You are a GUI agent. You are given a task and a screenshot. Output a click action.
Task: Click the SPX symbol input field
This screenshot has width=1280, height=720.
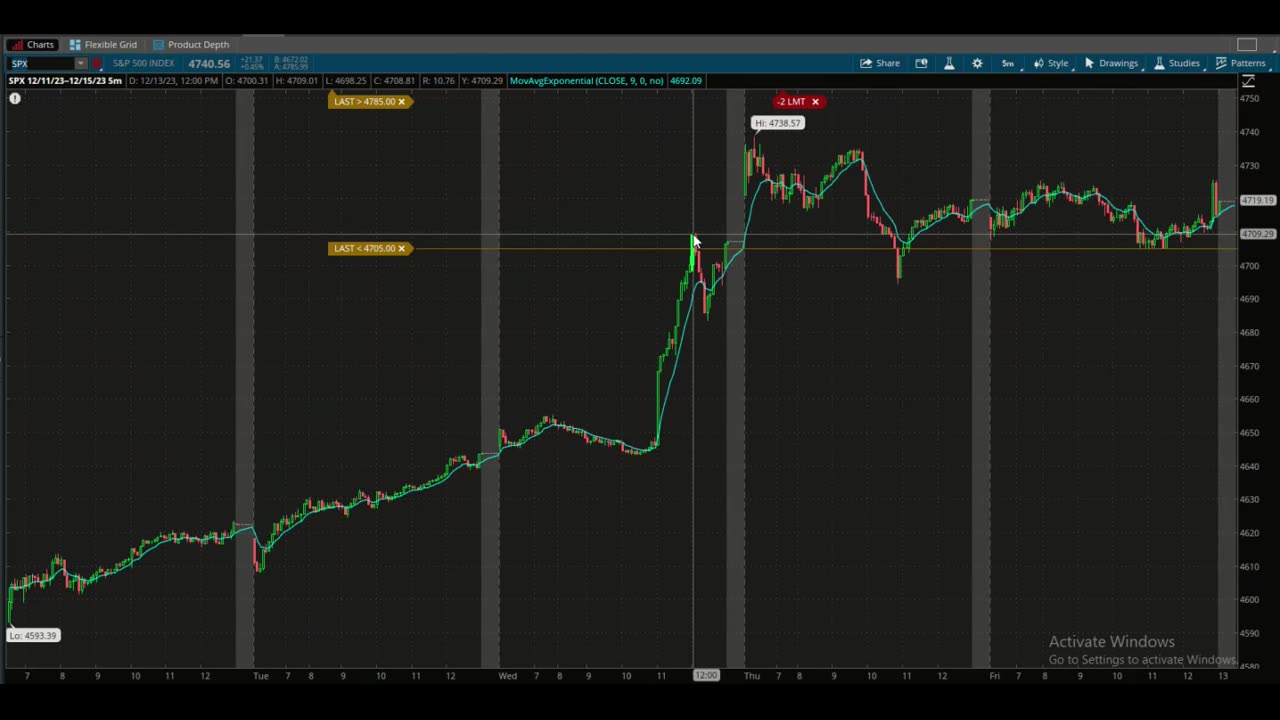41,63
